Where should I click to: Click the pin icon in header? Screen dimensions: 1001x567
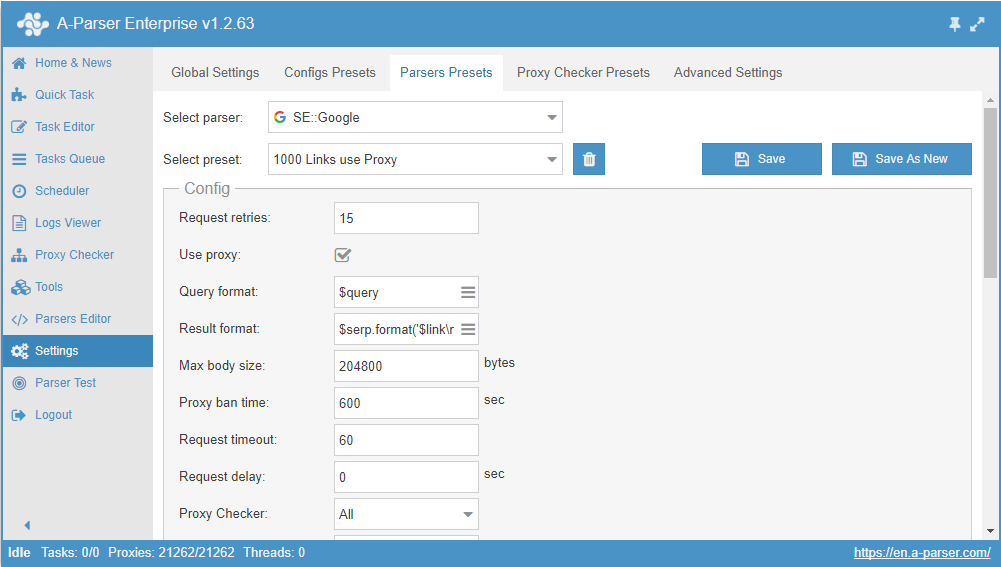[x=955, y=24]
